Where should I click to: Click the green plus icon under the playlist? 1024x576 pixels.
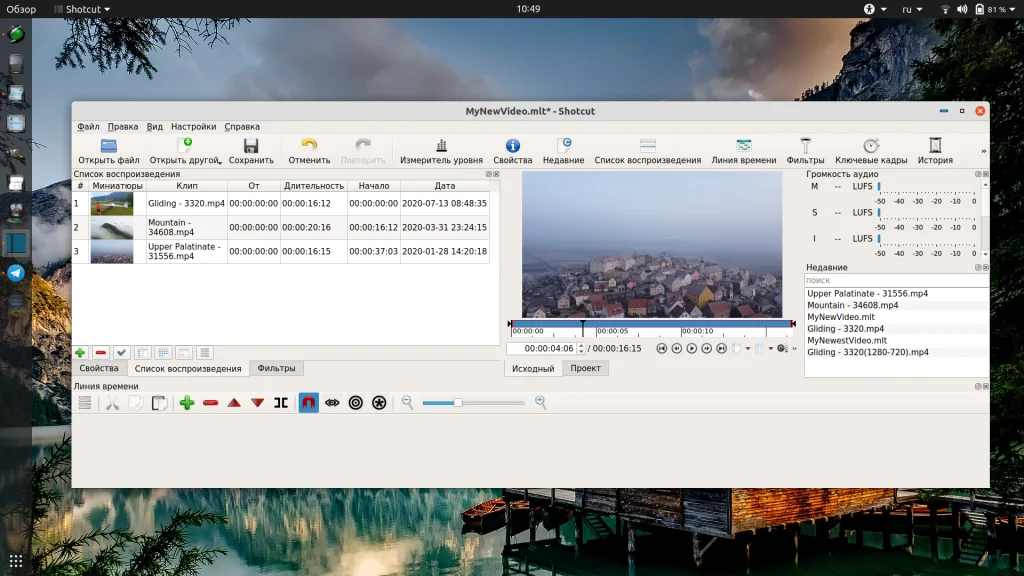pyautogui.click(x=80, y=352)
